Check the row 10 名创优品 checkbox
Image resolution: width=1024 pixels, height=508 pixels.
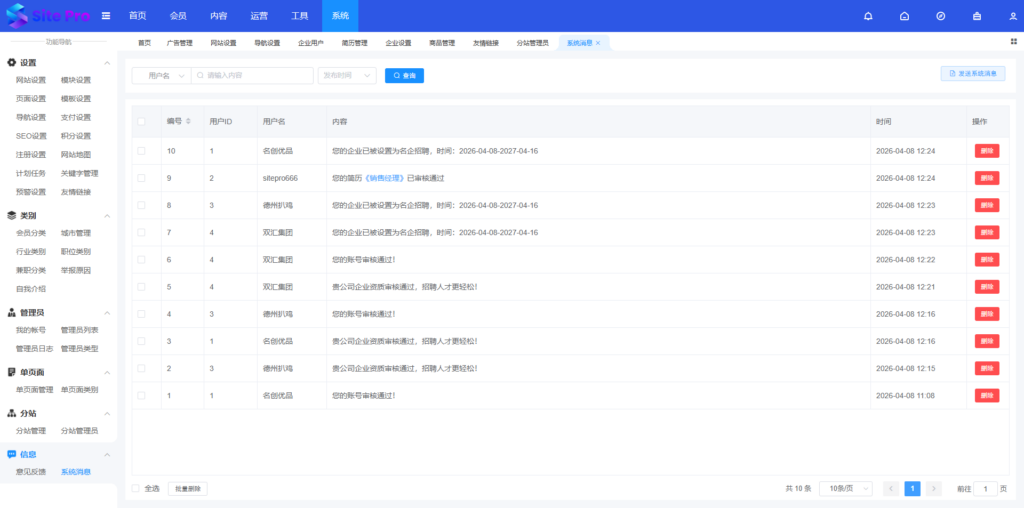click(141, 151)
